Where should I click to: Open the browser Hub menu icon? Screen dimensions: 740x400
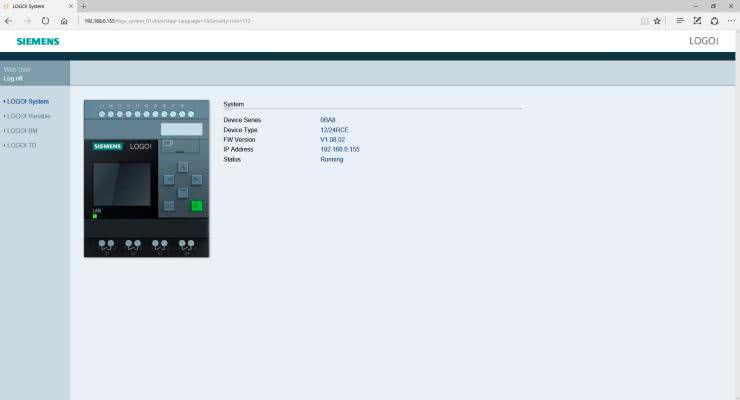pos(680,20)
